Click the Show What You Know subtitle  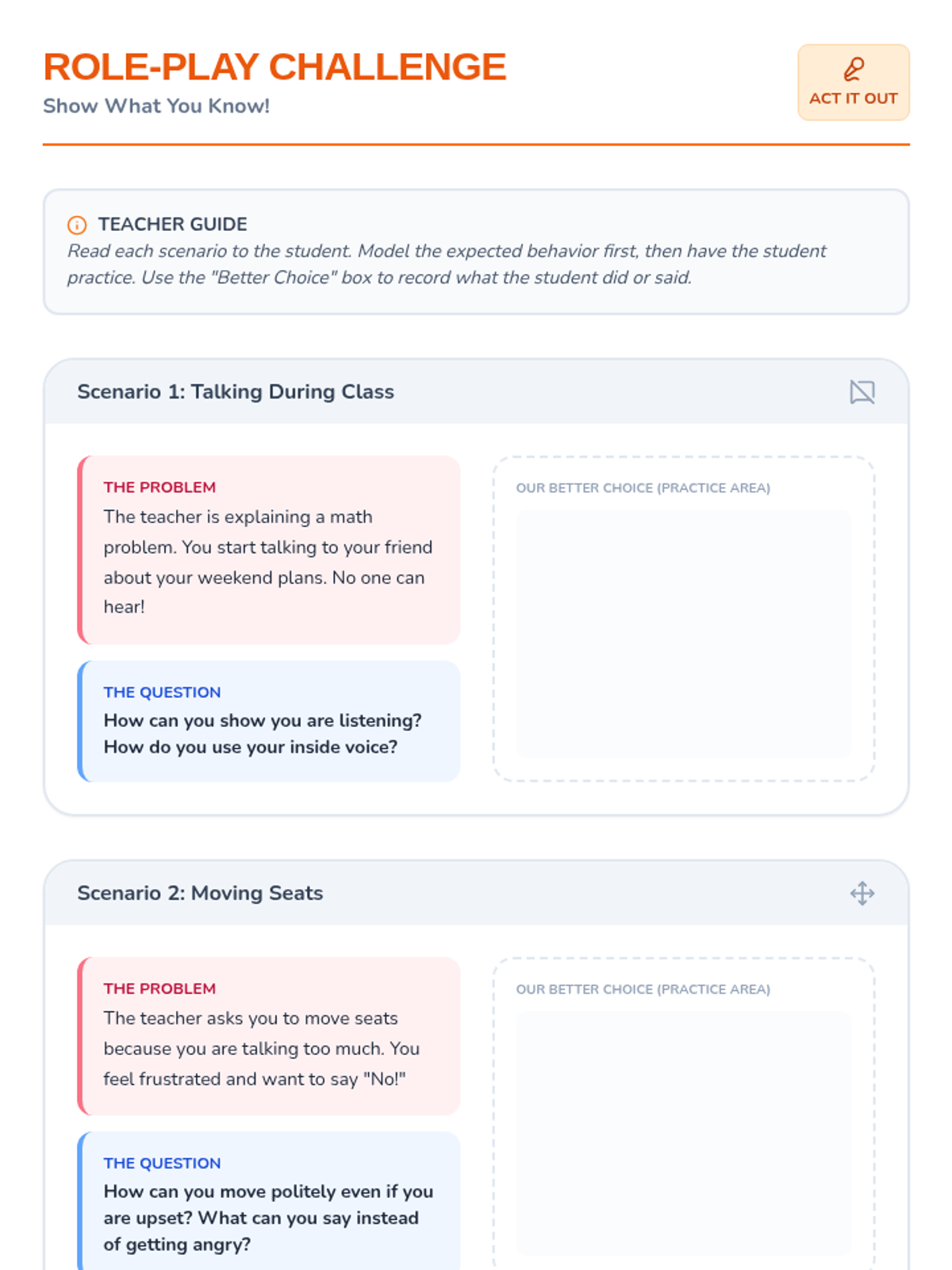click(x=156, y=106)
